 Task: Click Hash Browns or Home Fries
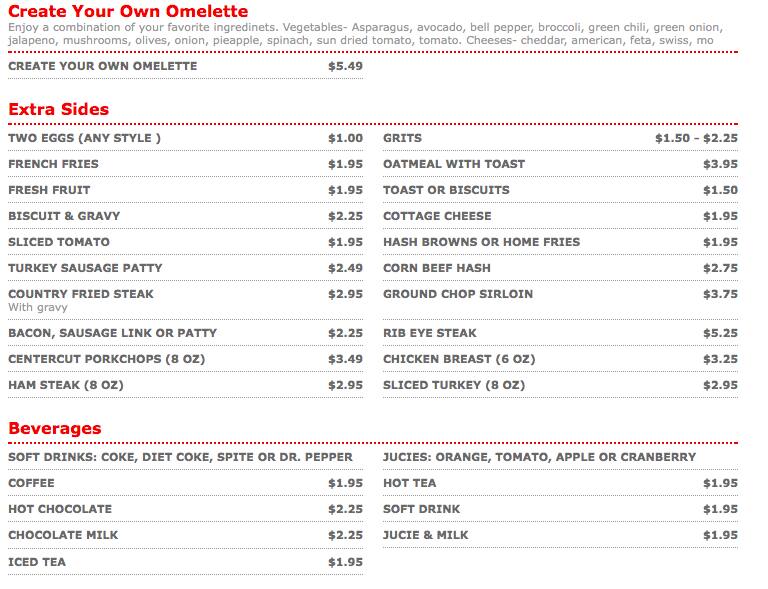[x=481, y=242]
